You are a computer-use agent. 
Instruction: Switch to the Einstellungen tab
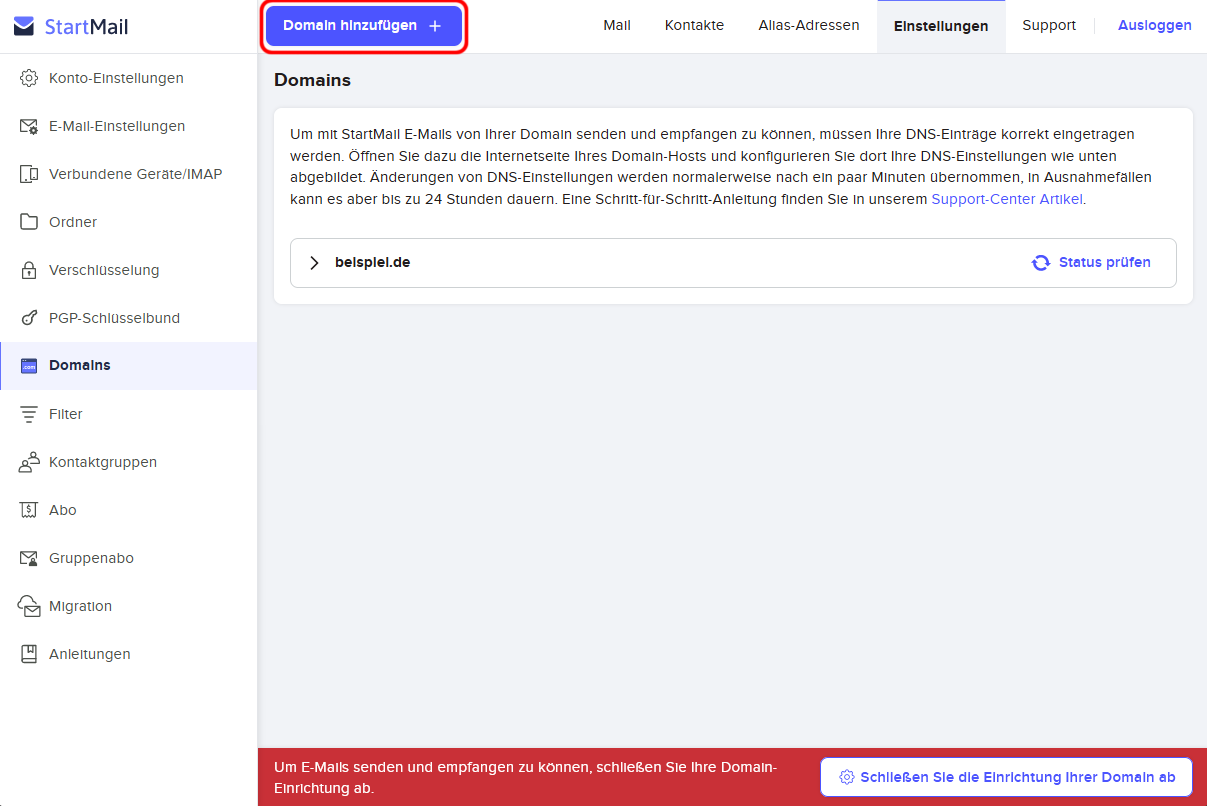[941, 26]
